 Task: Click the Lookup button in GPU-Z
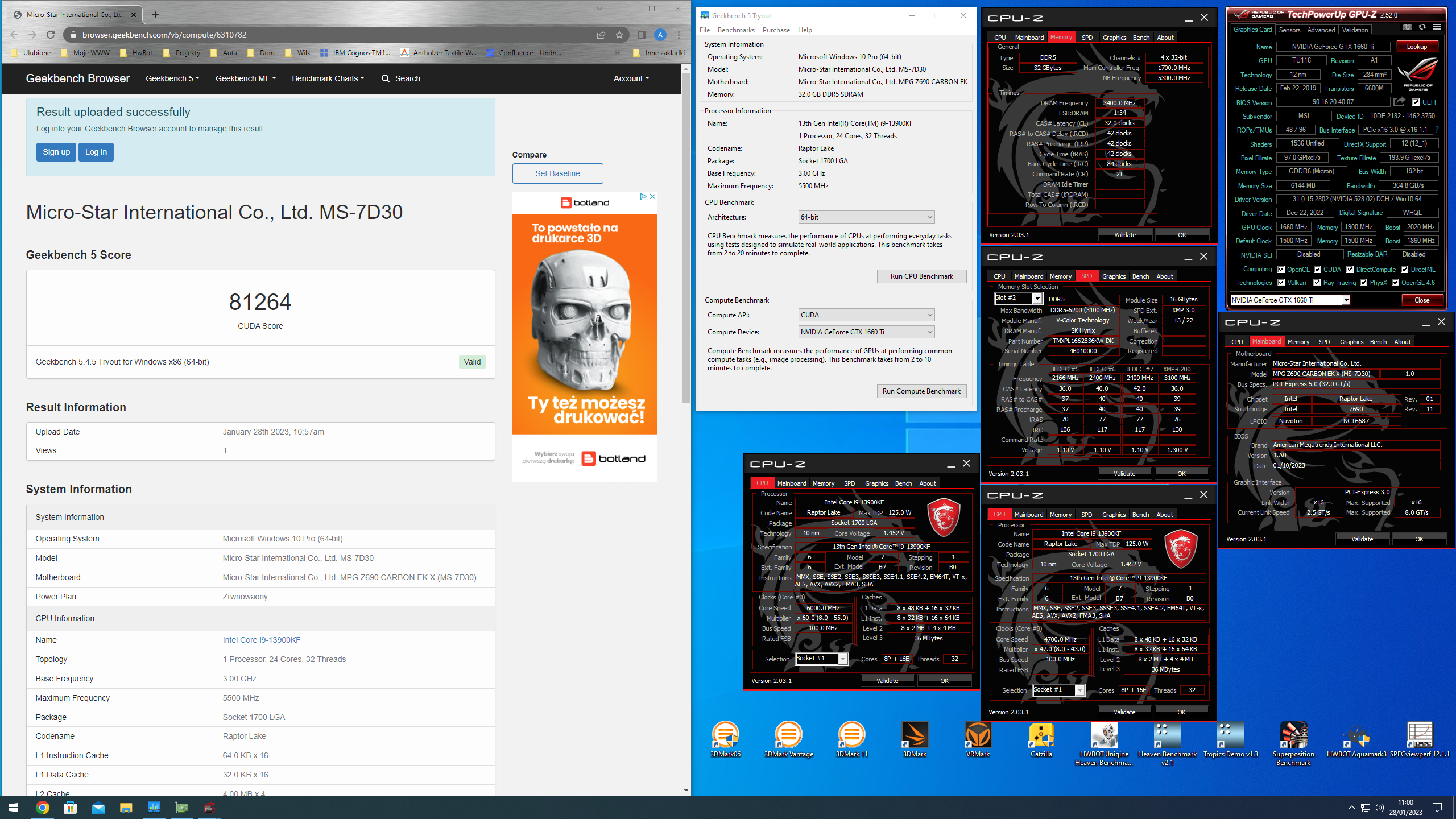point(1417,47)
